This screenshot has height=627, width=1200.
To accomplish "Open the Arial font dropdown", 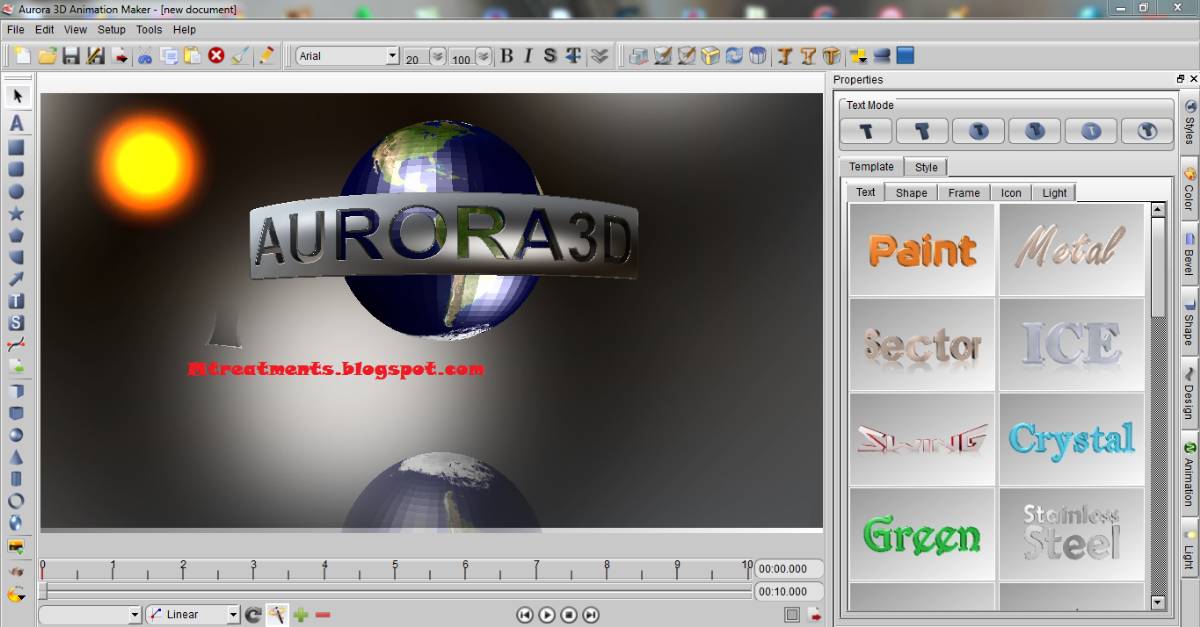I will pos(392,56).
